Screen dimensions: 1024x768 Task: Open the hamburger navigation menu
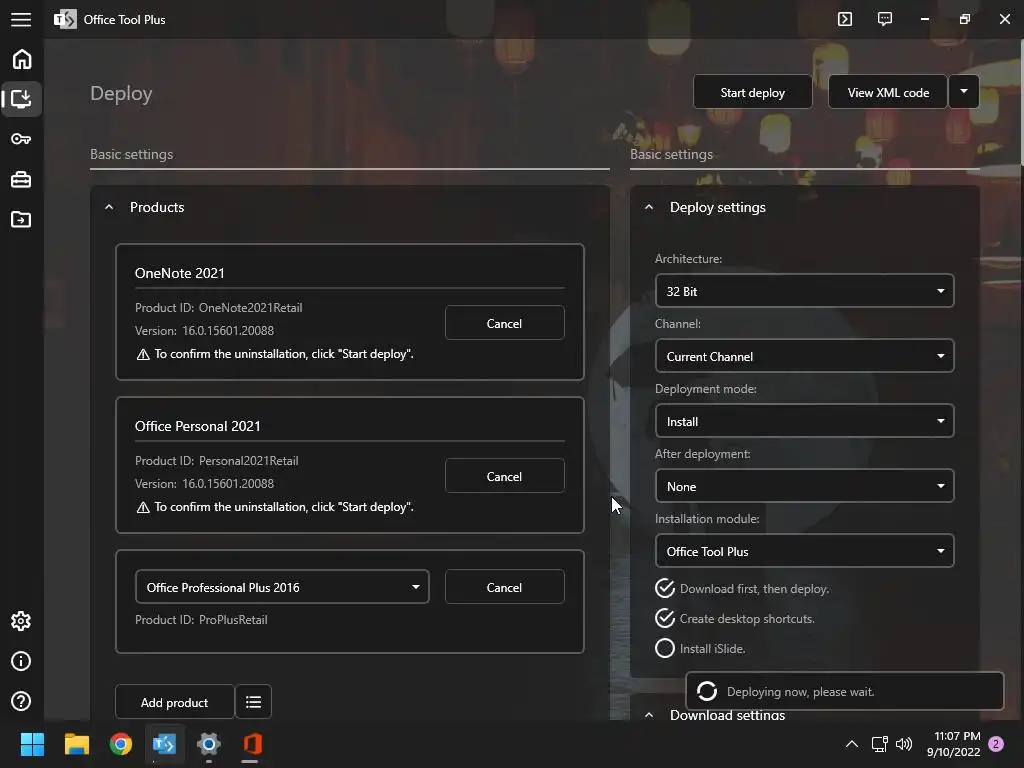click(x=21, y=20)
